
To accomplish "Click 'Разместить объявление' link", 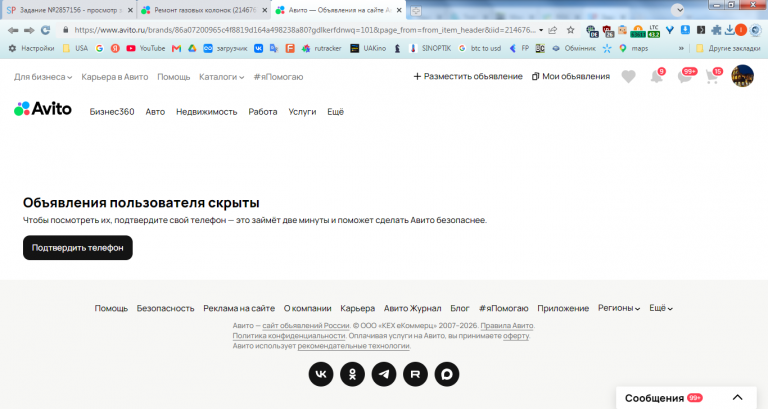I will coord(468,76).
